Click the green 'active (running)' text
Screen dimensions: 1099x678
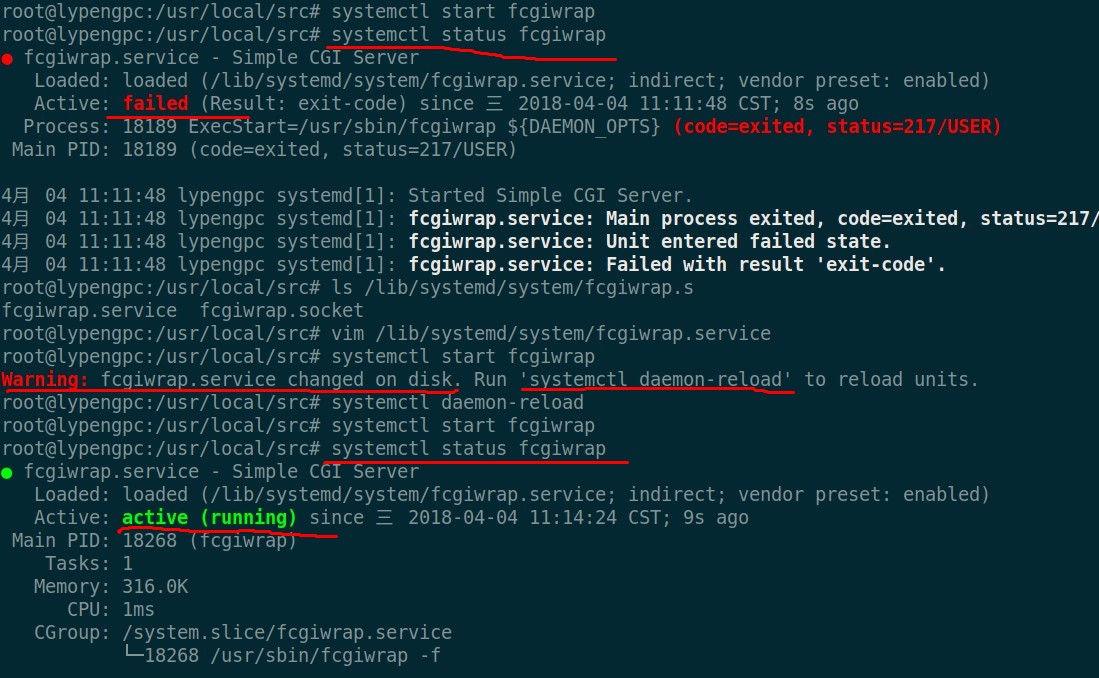pos(209,518)
